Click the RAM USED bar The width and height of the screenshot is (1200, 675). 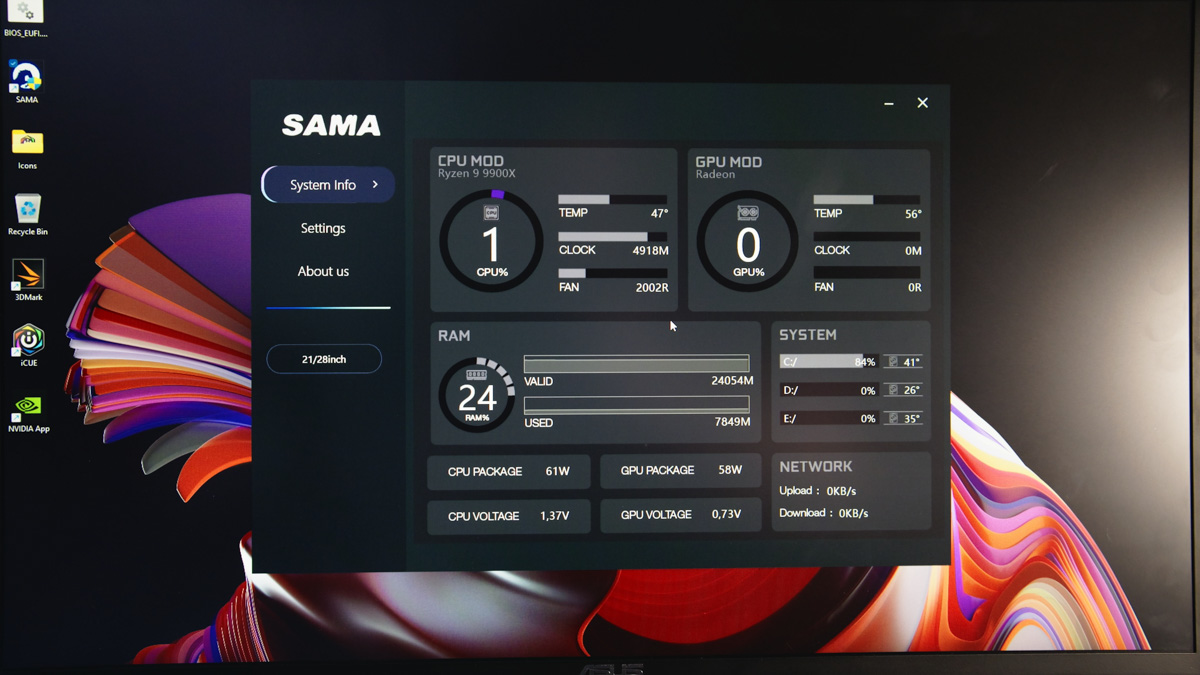[636, 405]
